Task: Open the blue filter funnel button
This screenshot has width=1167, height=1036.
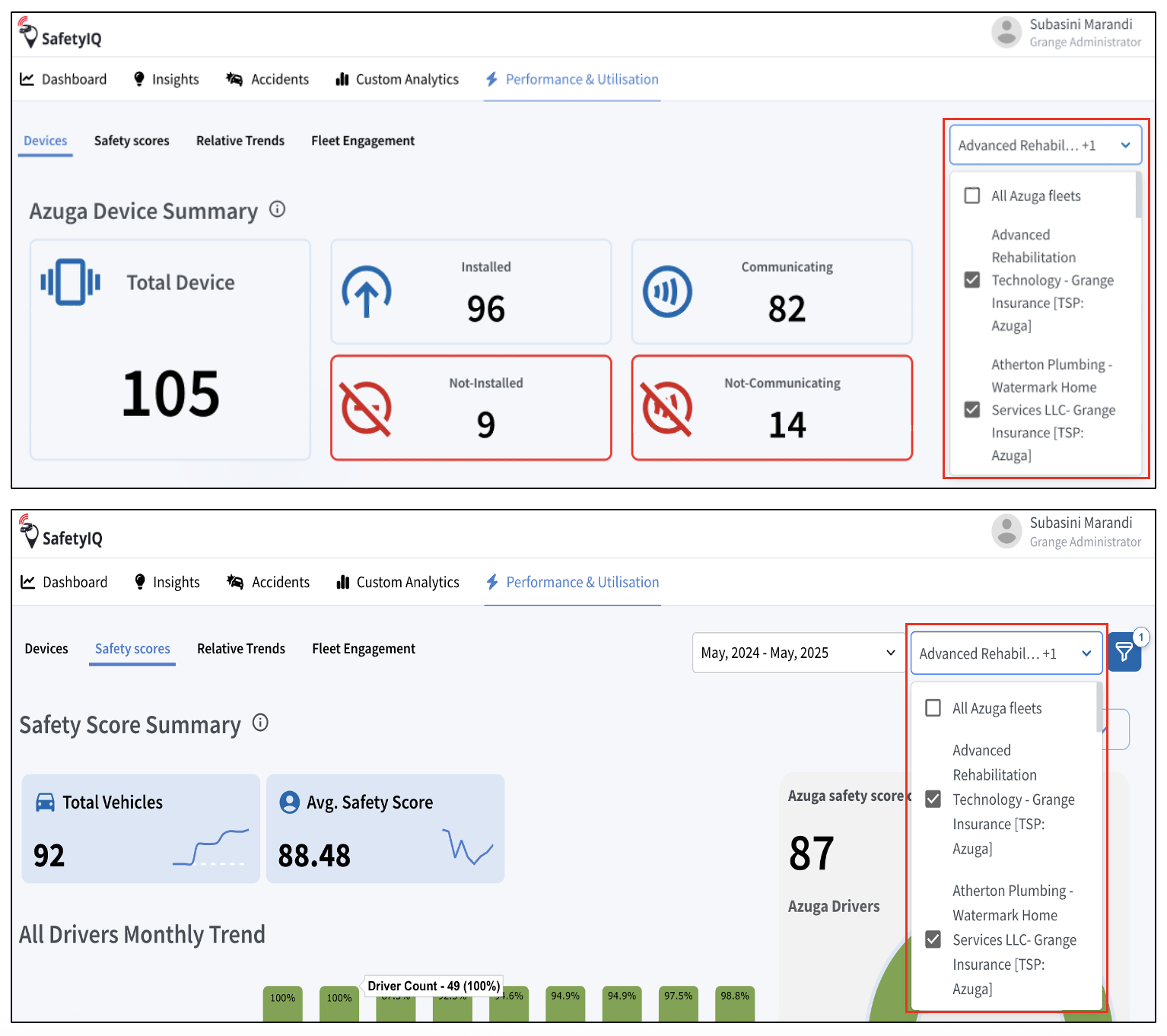Action: 1124,652
